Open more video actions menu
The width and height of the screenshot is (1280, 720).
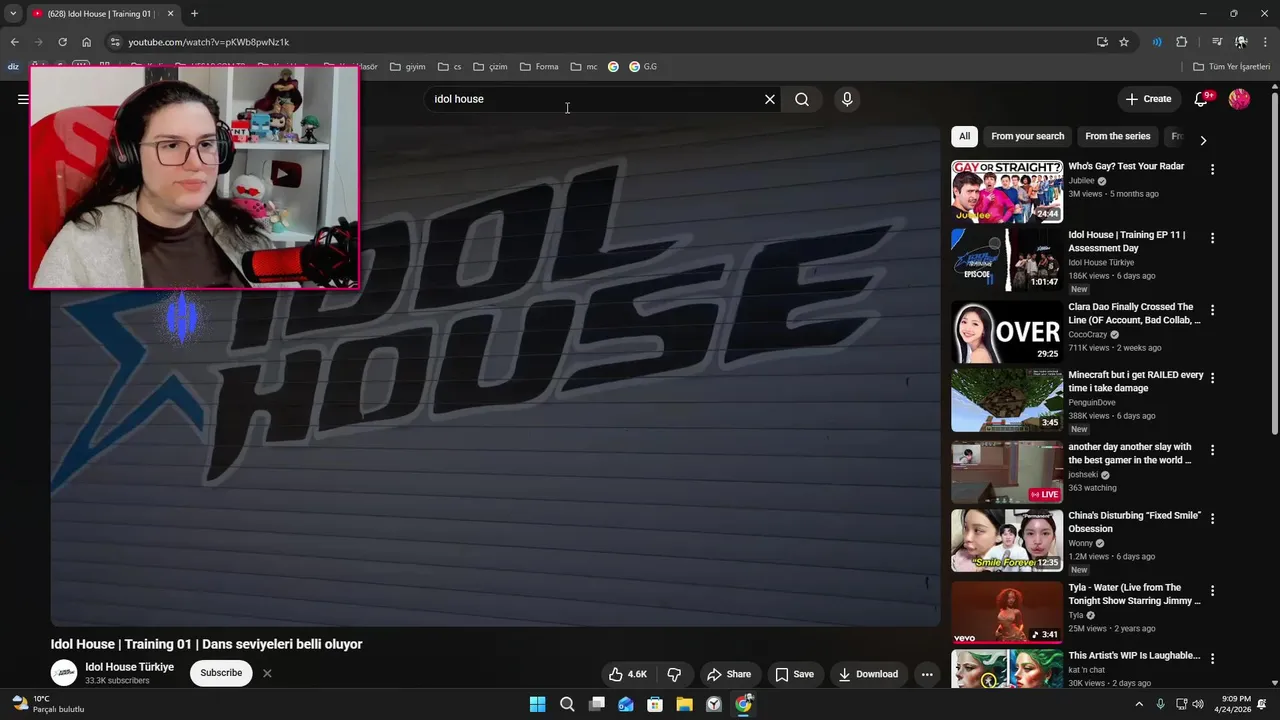927,674
